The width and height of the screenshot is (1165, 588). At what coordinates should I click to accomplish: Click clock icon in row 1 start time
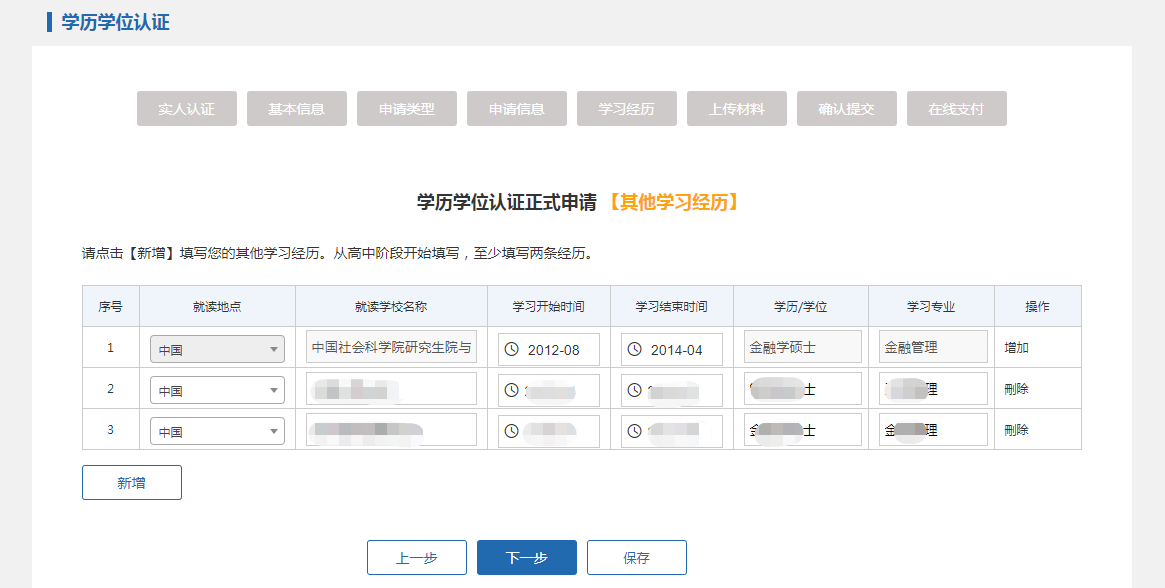click(512, 350)
